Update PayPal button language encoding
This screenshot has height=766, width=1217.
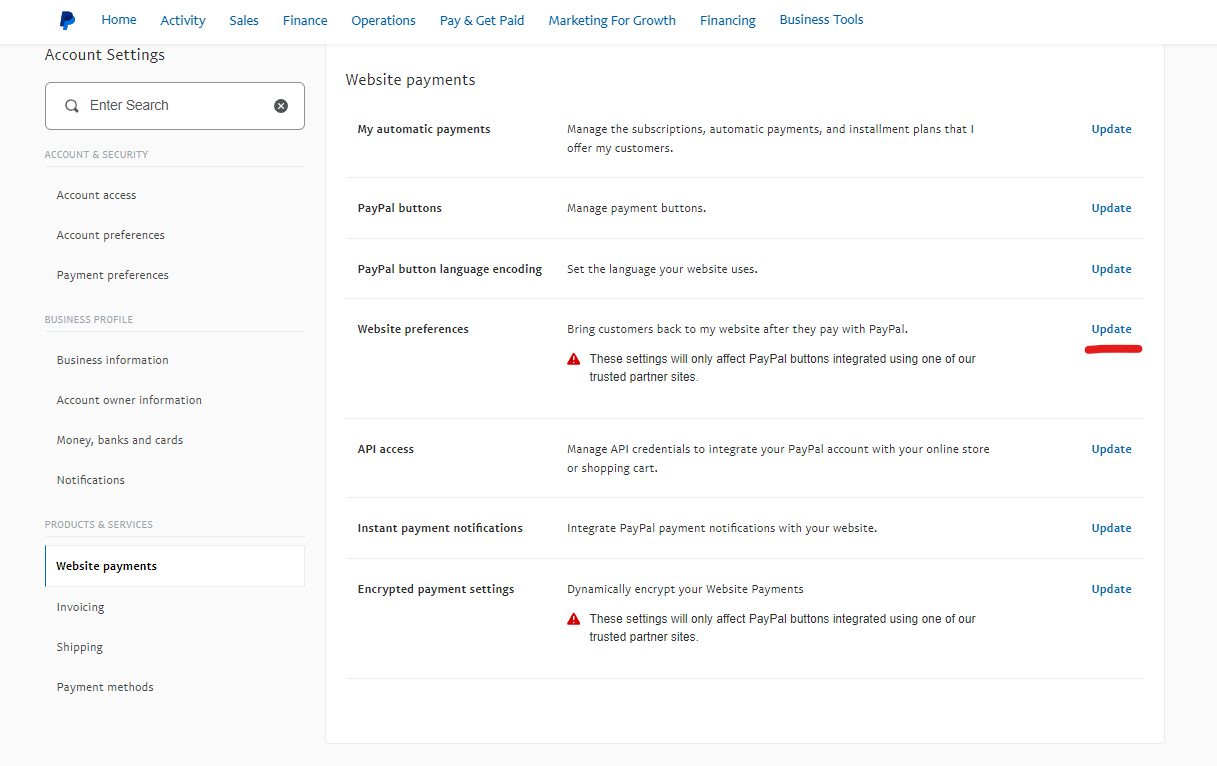pyautogui.click(x=1111, y=269)
